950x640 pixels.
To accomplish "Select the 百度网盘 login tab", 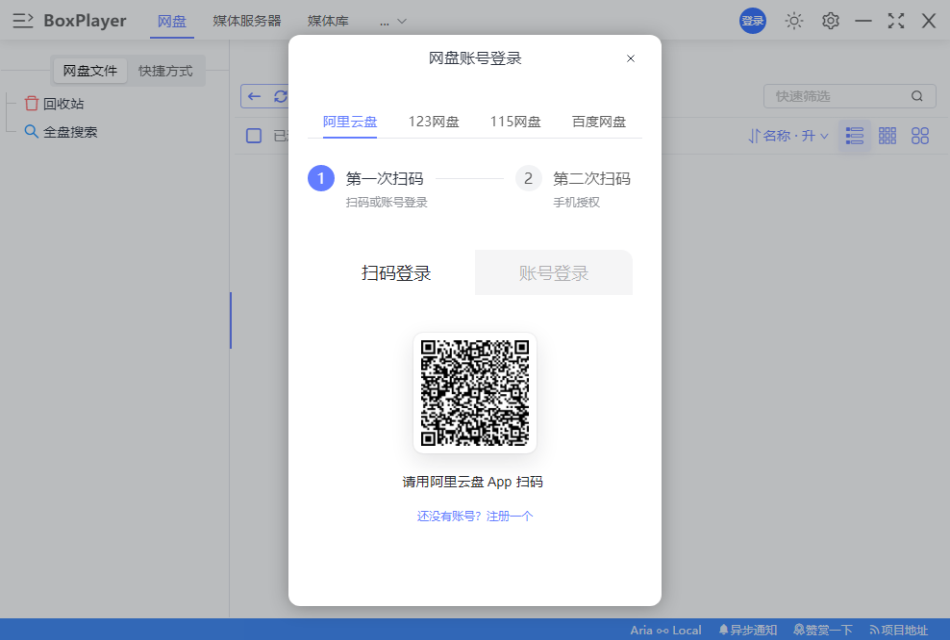I will pyautogui.click(x=599, y=122).
